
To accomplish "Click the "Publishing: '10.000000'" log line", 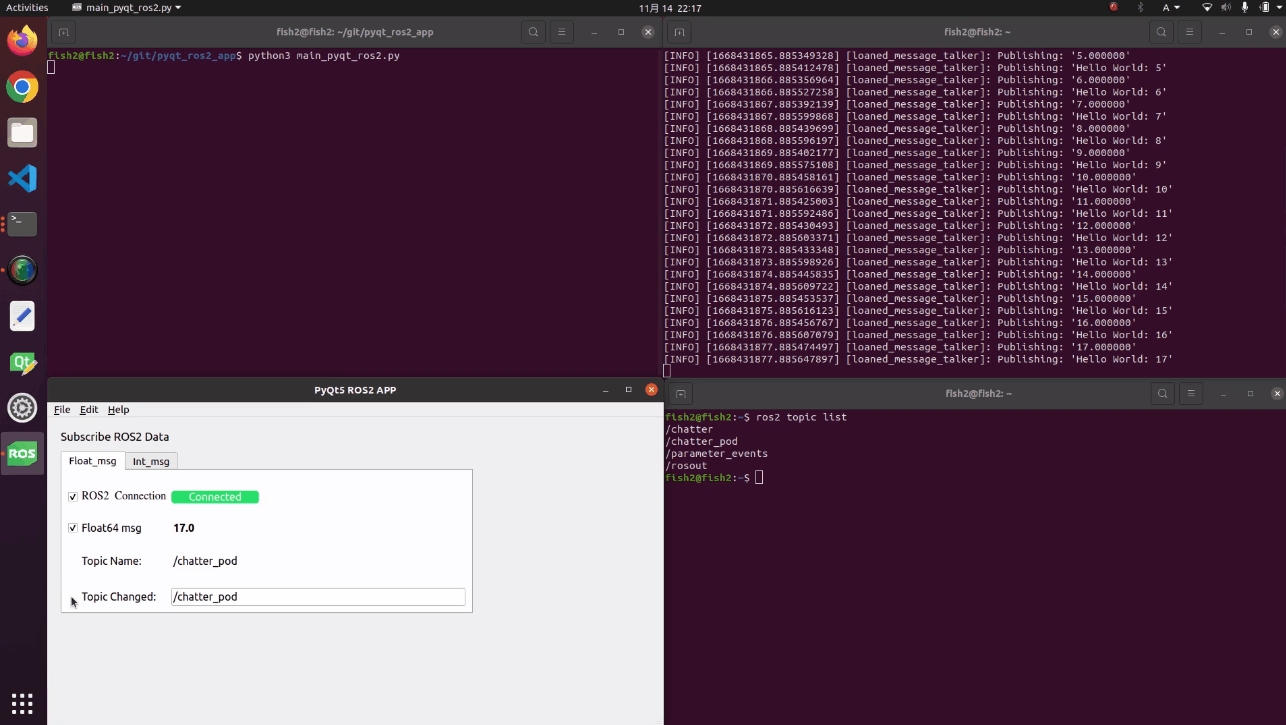I will click(900, 177).
